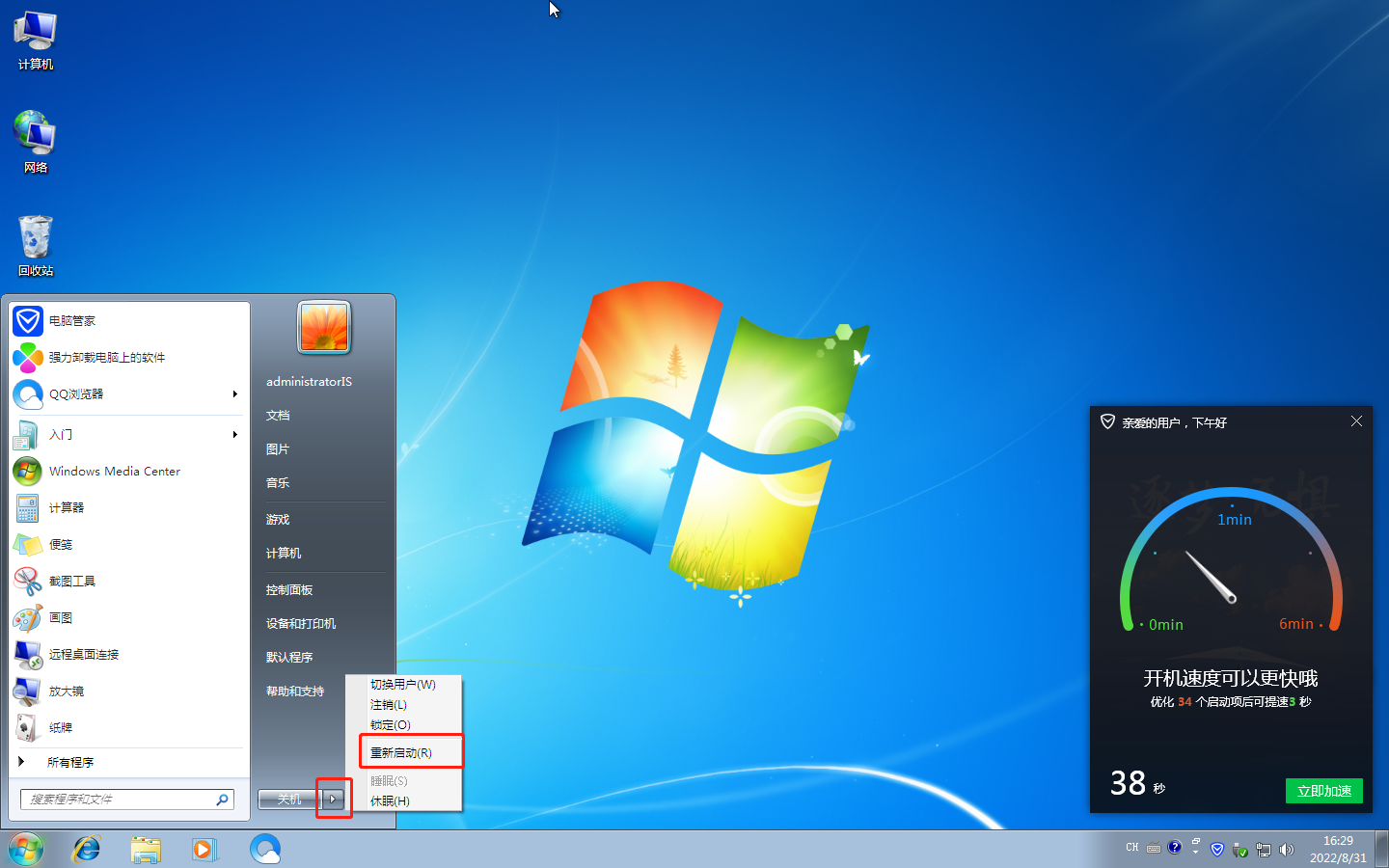Launch 截图工具 snipping tool
1389x868 pixels.
129,582
